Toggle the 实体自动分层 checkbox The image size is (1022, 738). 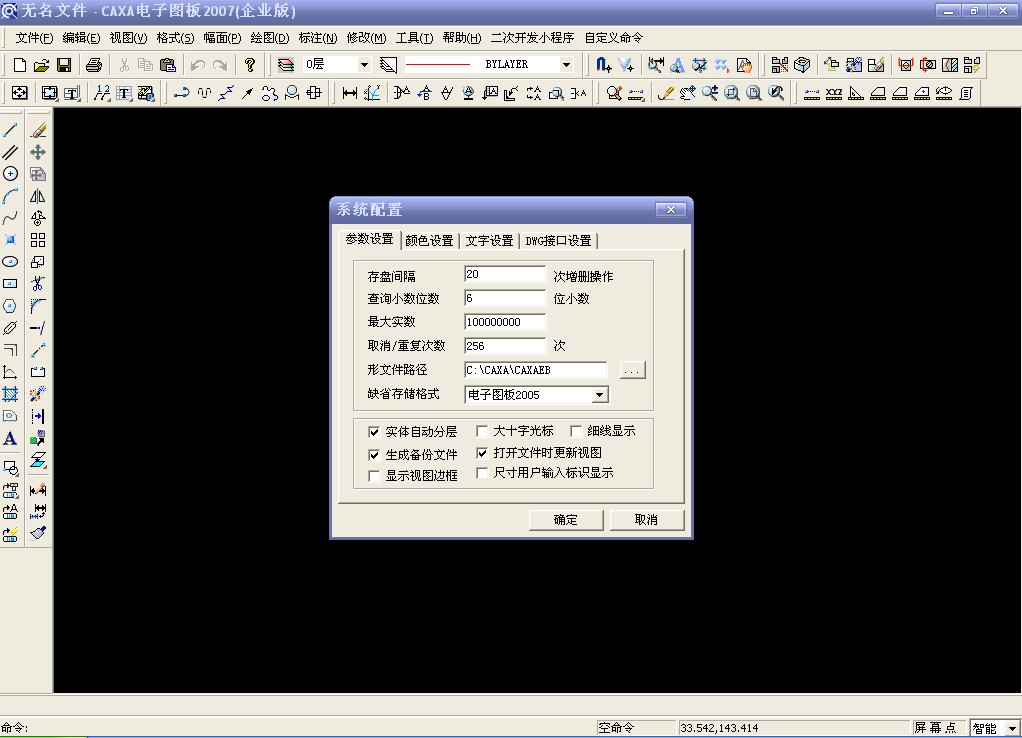click(374, 432)
